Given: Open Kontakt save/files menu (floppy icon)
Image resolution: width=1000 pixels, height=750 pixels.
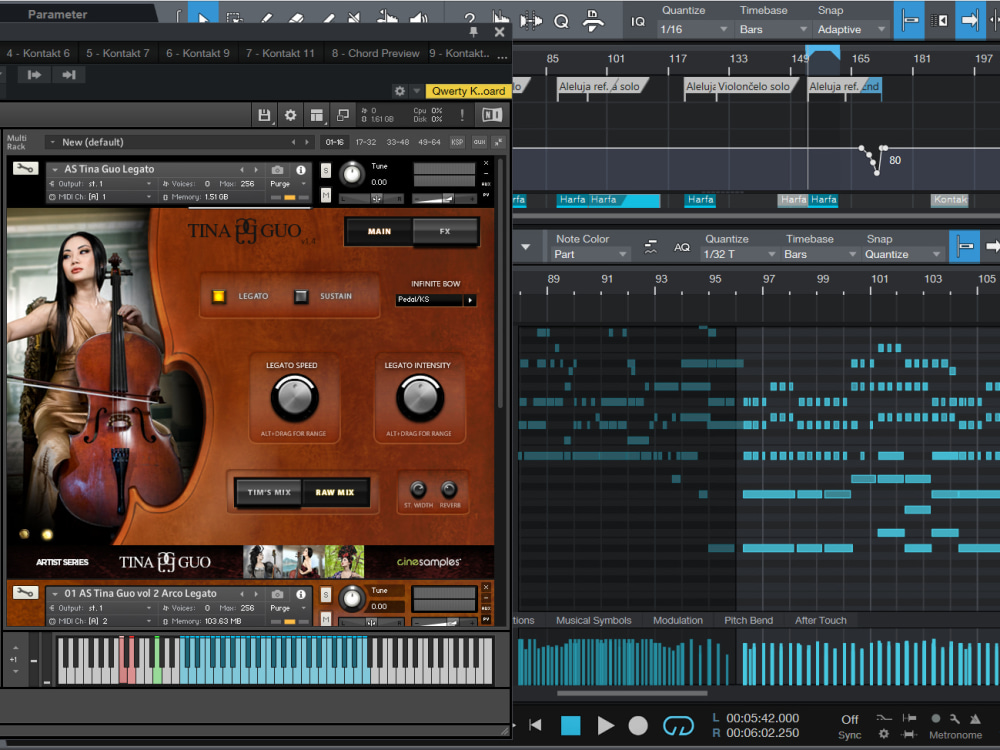Looking at the screenshot, I should tap(264, 115).
